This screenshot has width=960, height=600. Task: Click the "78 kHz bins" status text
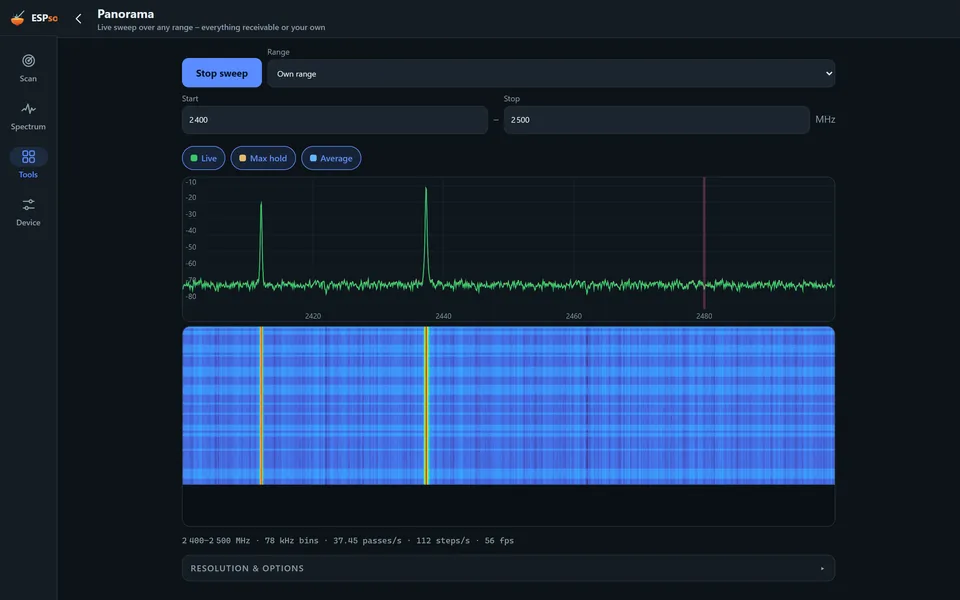(x=291, y=541)
